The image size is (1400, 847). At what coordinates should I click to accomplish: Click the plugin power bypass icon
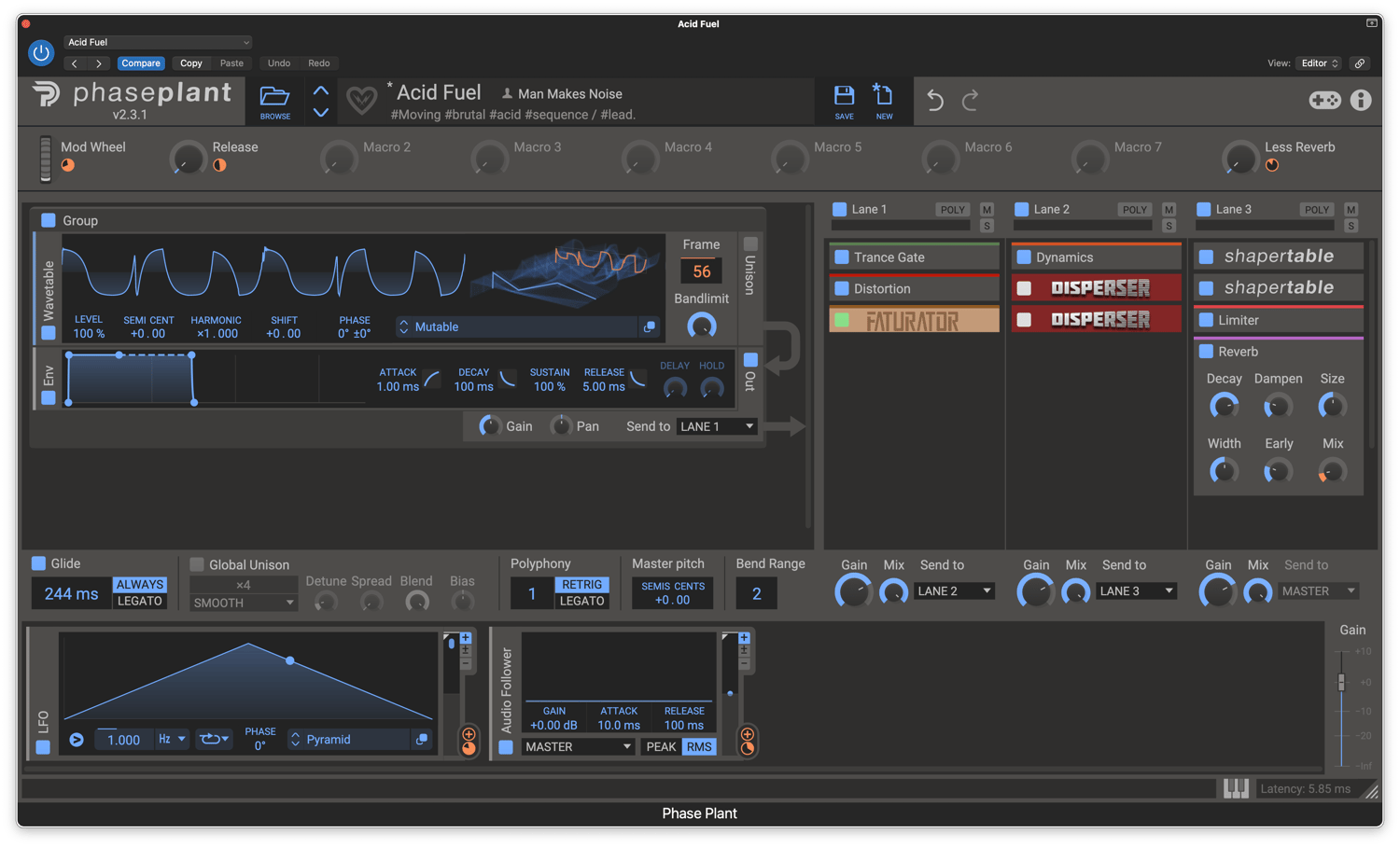coord(41,53)
